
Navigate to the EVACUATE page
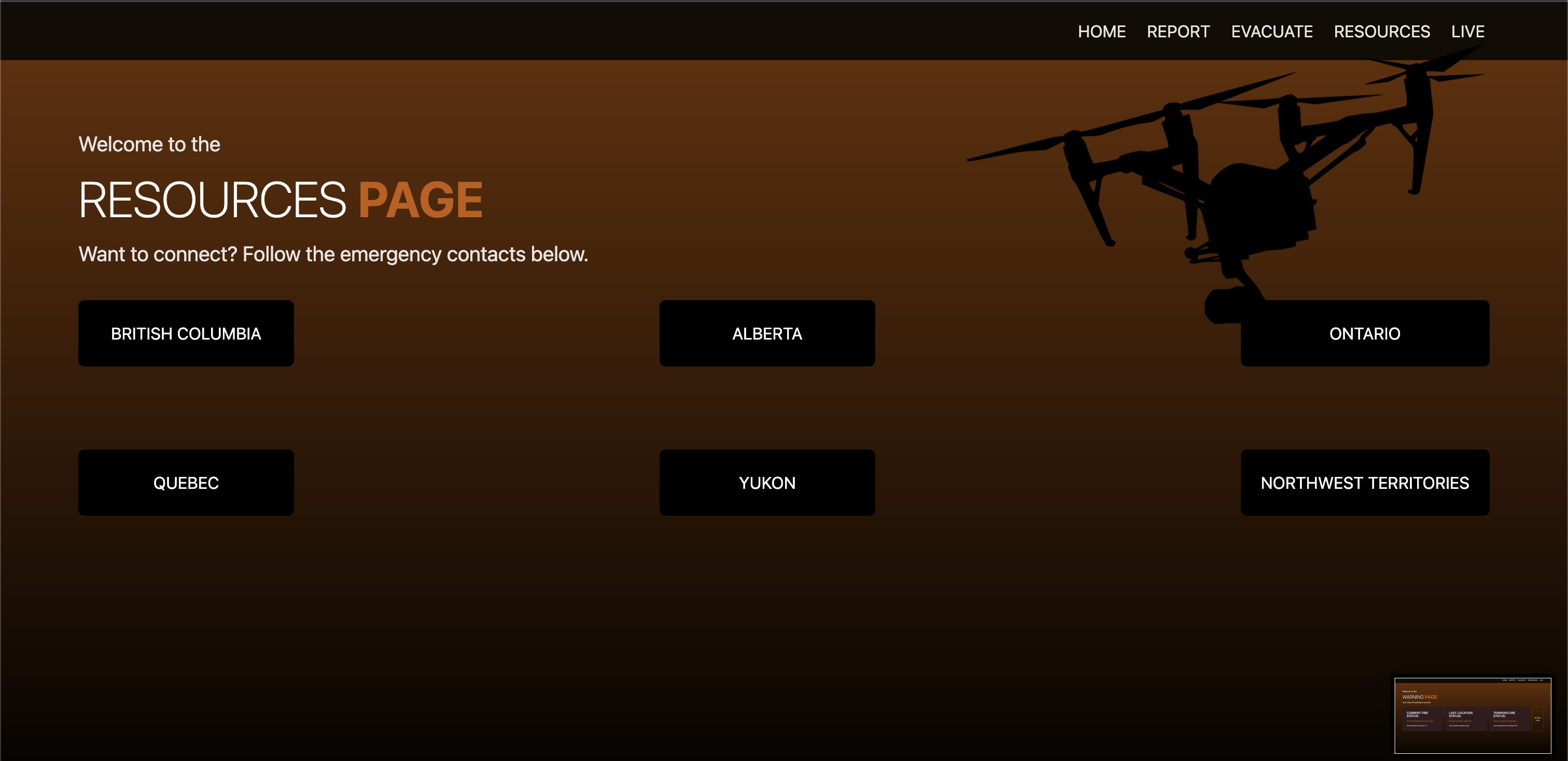[x=1271, y=32]
